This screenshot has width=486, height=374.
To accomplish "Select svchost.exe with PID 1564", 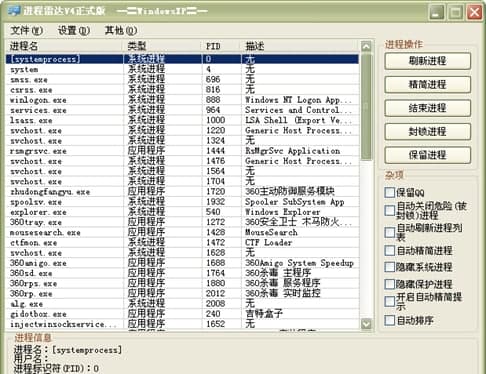I will [x=183, y=171].
